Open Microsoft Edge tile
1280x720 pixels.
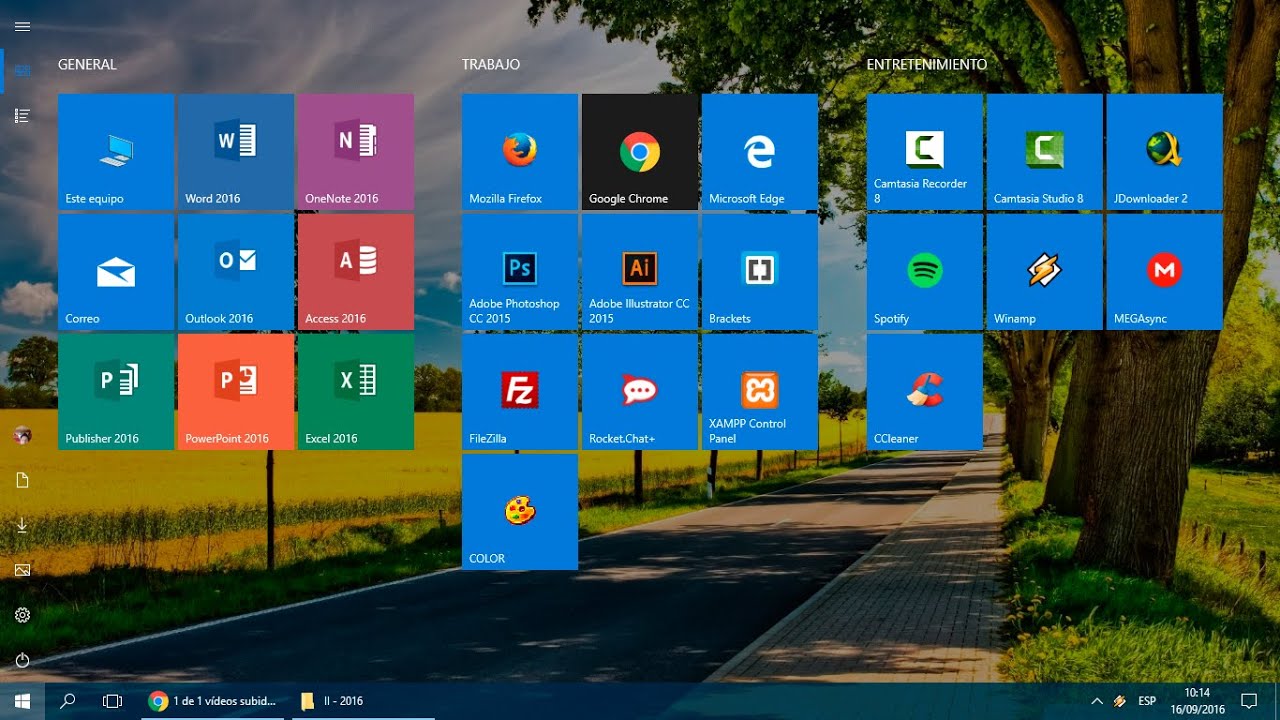pos(760,152)
